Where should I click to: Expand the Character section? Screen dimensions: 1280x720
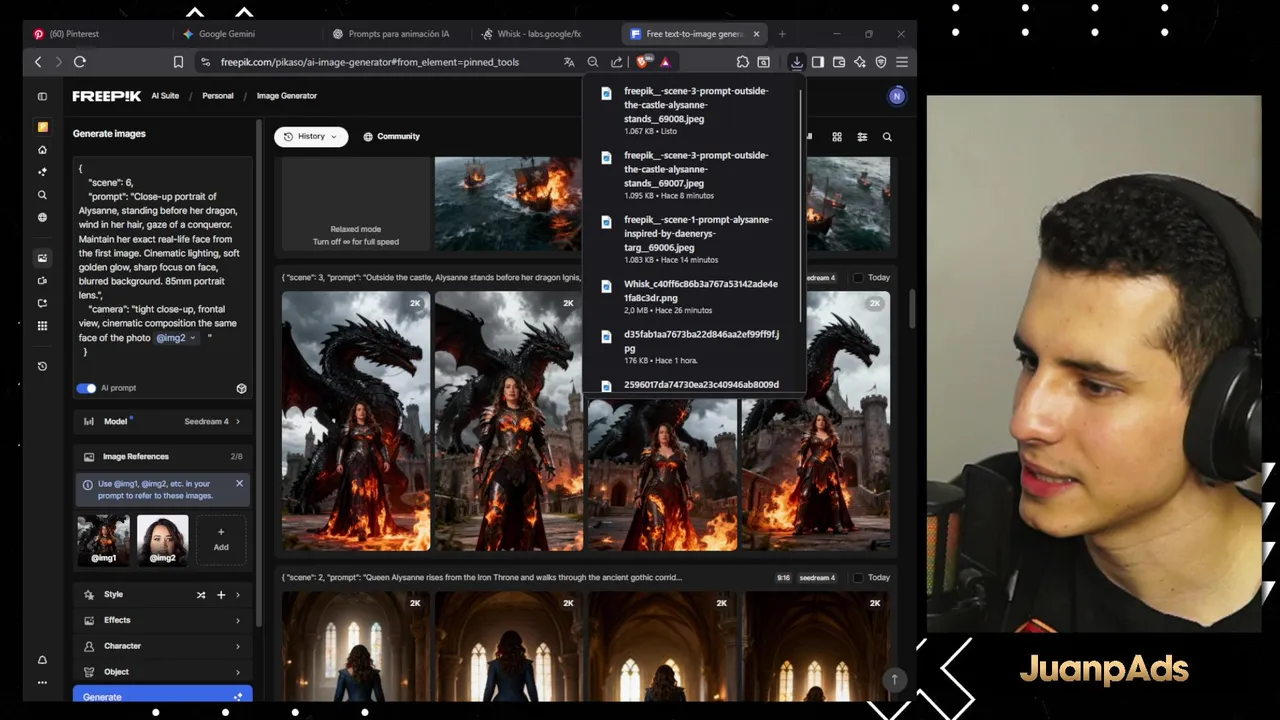click(x=162, y=646)
